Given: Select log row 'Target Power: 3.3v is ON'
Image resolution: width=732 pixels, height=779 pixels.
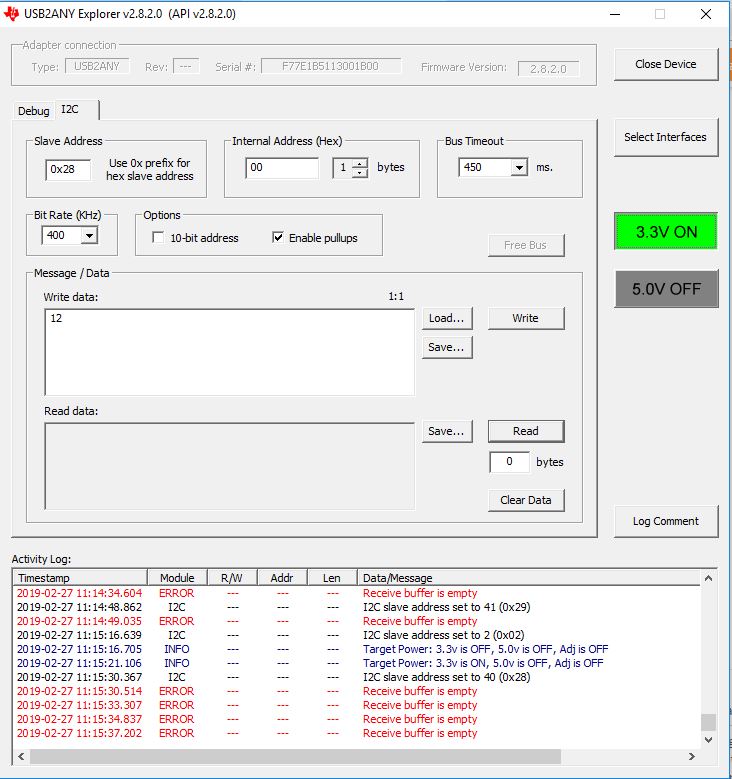Looking at the screenshot, I should click(357, 663).
